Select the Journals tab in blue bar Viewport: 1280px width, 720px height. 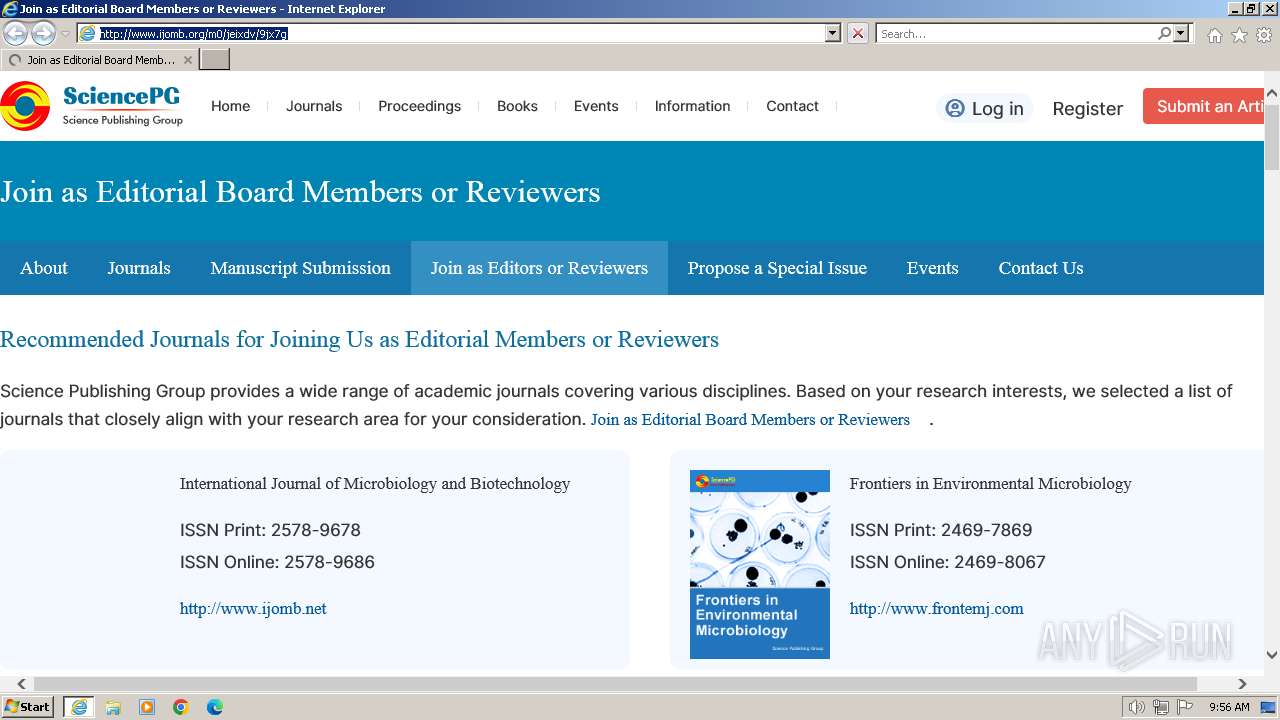(139, 268)
